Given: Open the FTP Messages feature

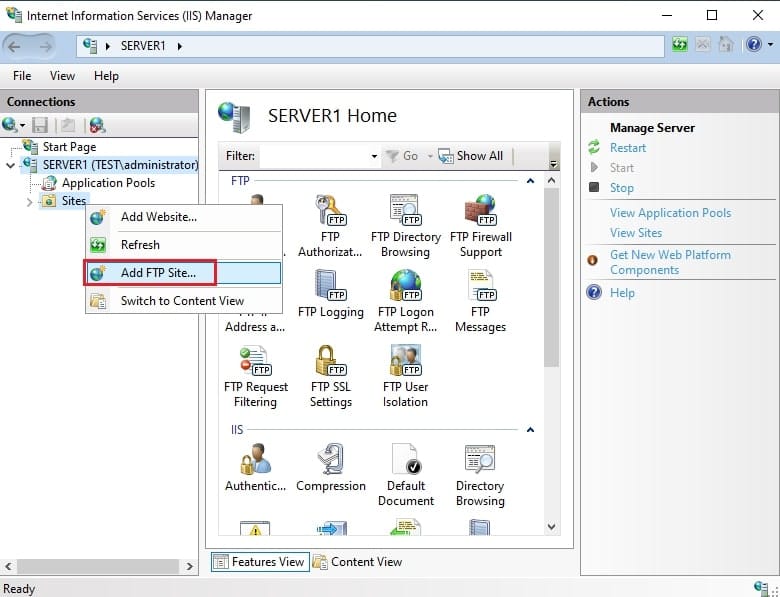Looking at the screenshot, I should pyautogui.click(x=481, y=301).
